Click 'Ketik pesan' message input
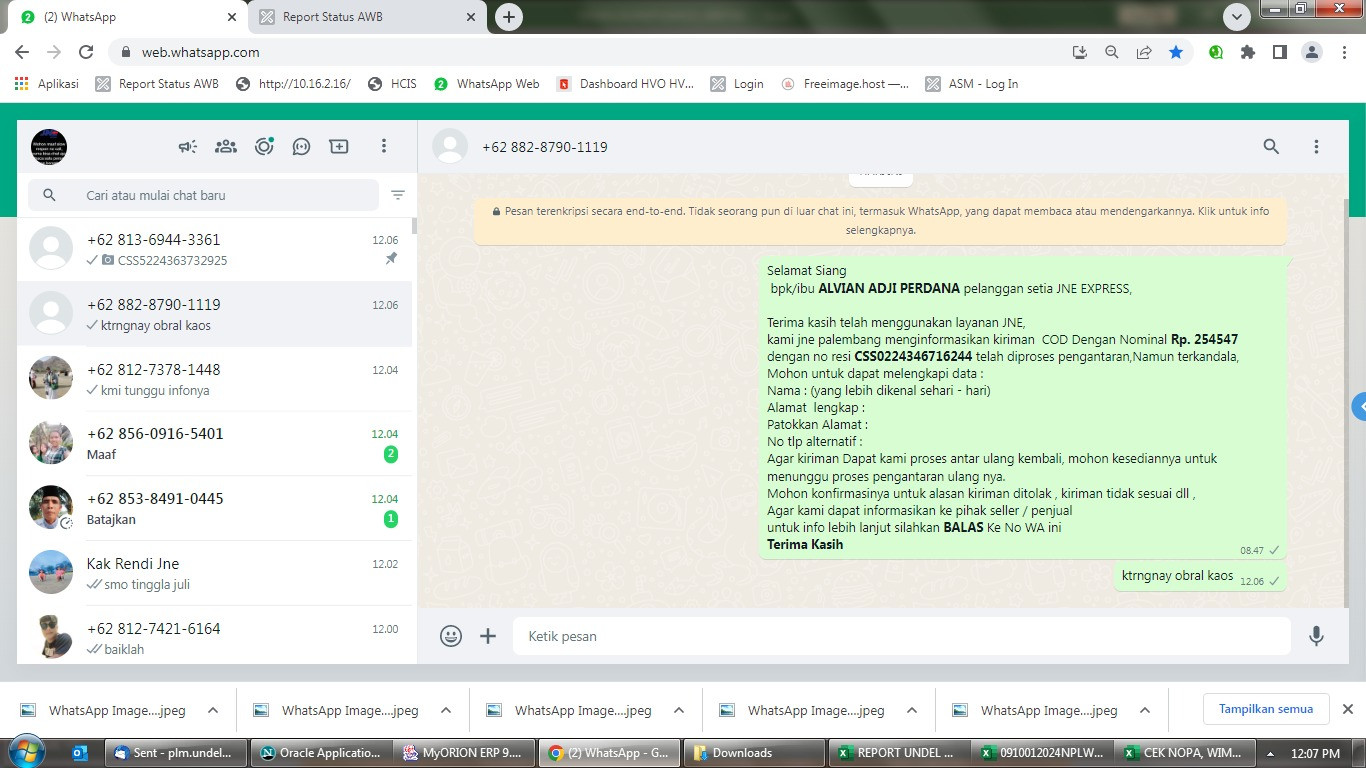The width and height of the screenshot is (1366, 768). [902, 636]
